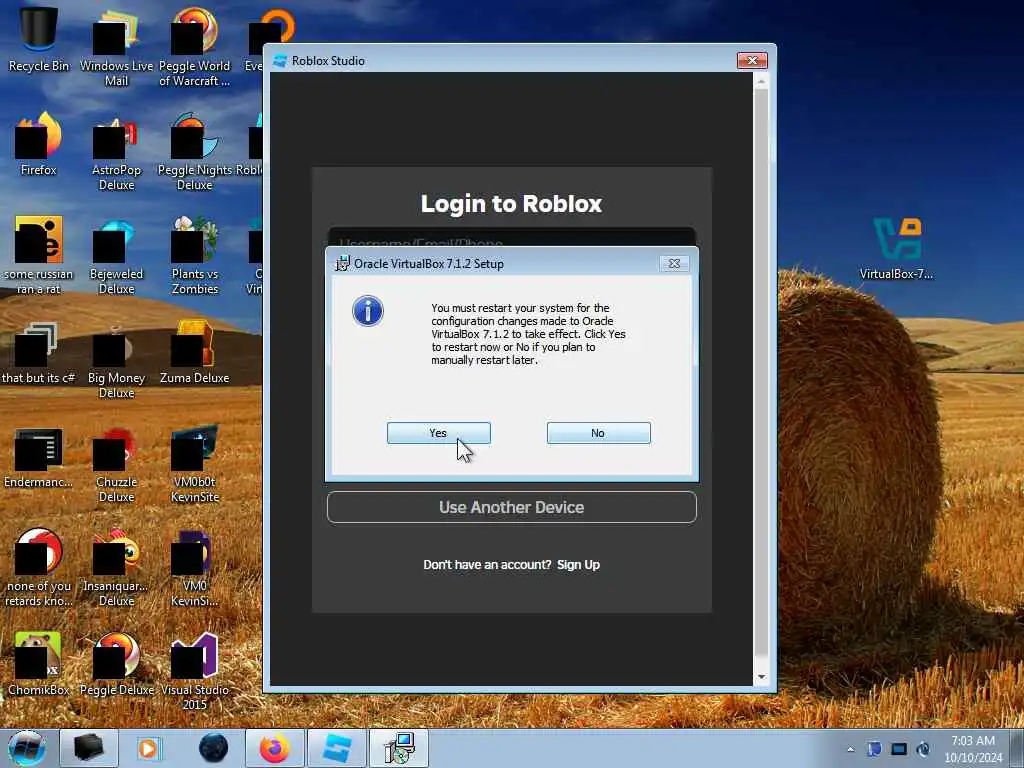Click the VirtualBox installer taskbar button
The image size is (1024, 768).
[x=399, y=748]
